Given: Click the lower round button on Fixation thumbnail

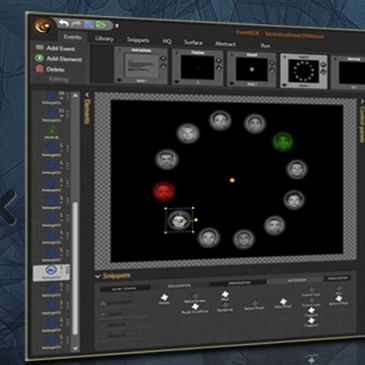Looking at the screenshot, I should tap(219, 68).
